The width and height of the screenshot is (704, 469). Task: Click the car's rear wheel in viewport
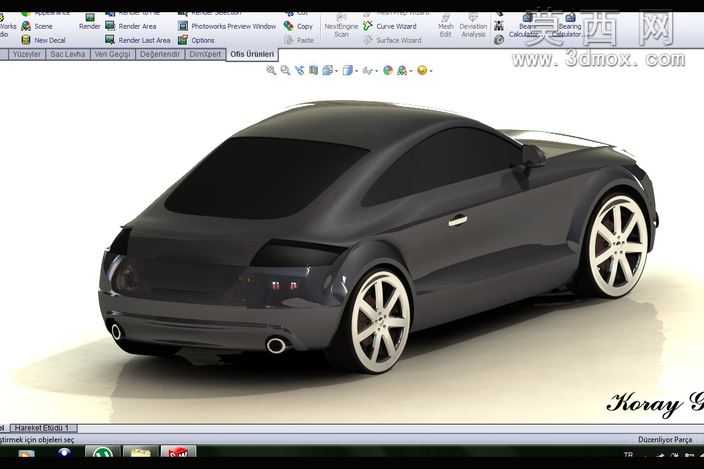pyautogui.click(x=380, y=322)
